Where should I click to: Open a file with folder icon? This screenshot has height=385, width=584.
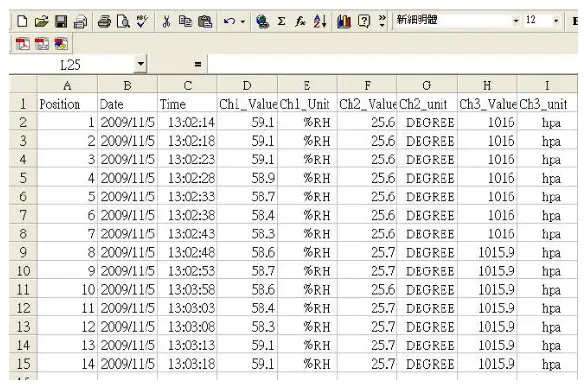point(41,22)
